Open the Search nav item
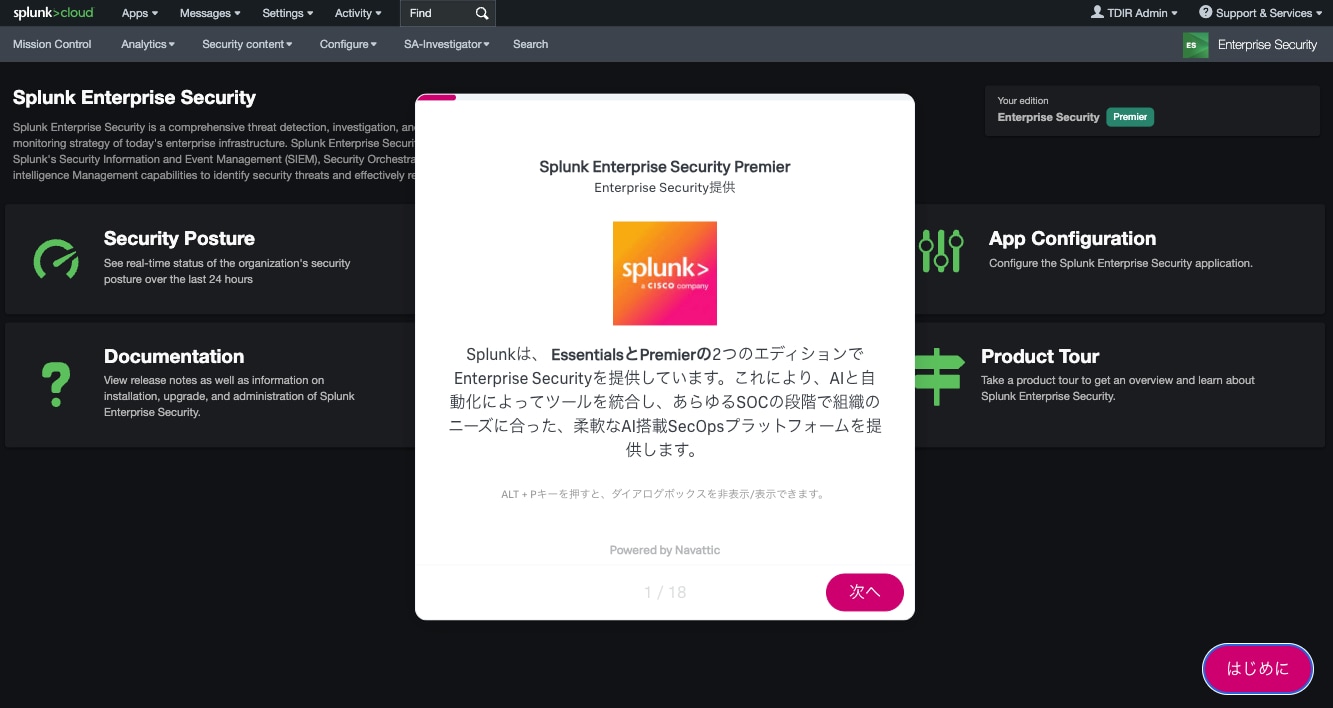 coord(530,44)
